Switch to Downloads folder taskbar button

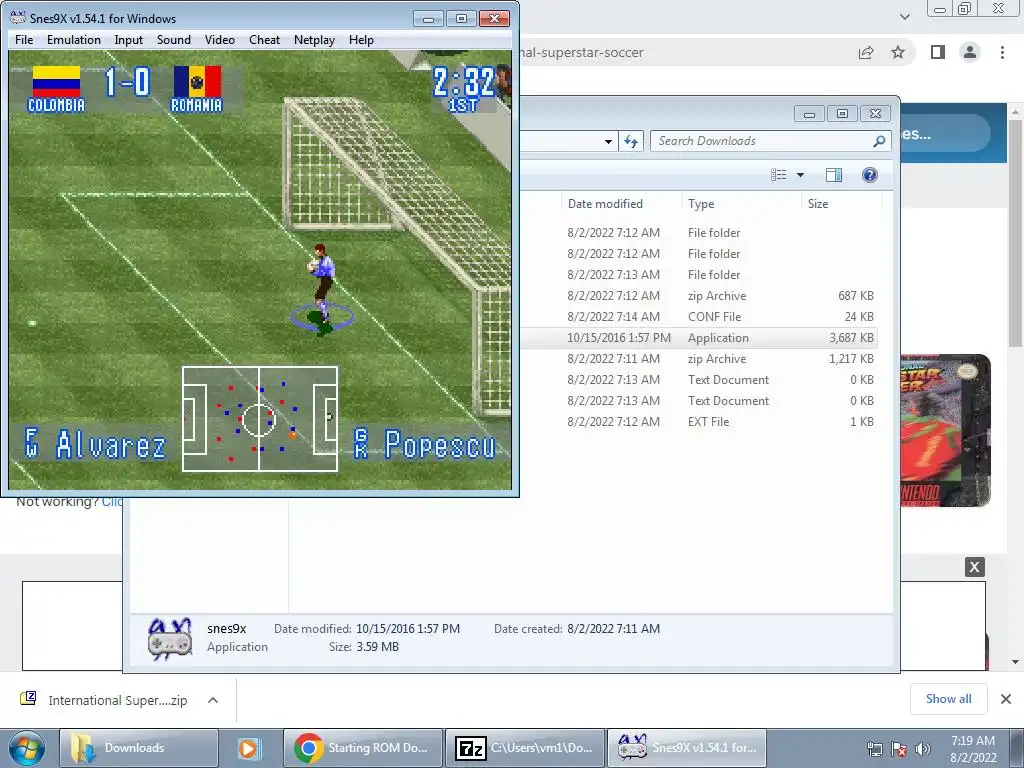pyautogui.click(x=138, y=748)
